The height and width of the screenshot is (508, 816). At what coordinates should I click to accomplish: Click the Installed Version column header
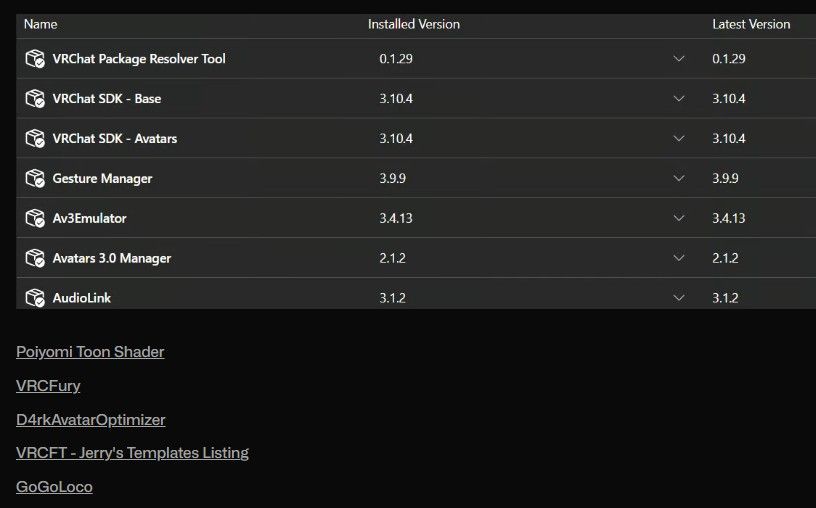tap(414, 24)
